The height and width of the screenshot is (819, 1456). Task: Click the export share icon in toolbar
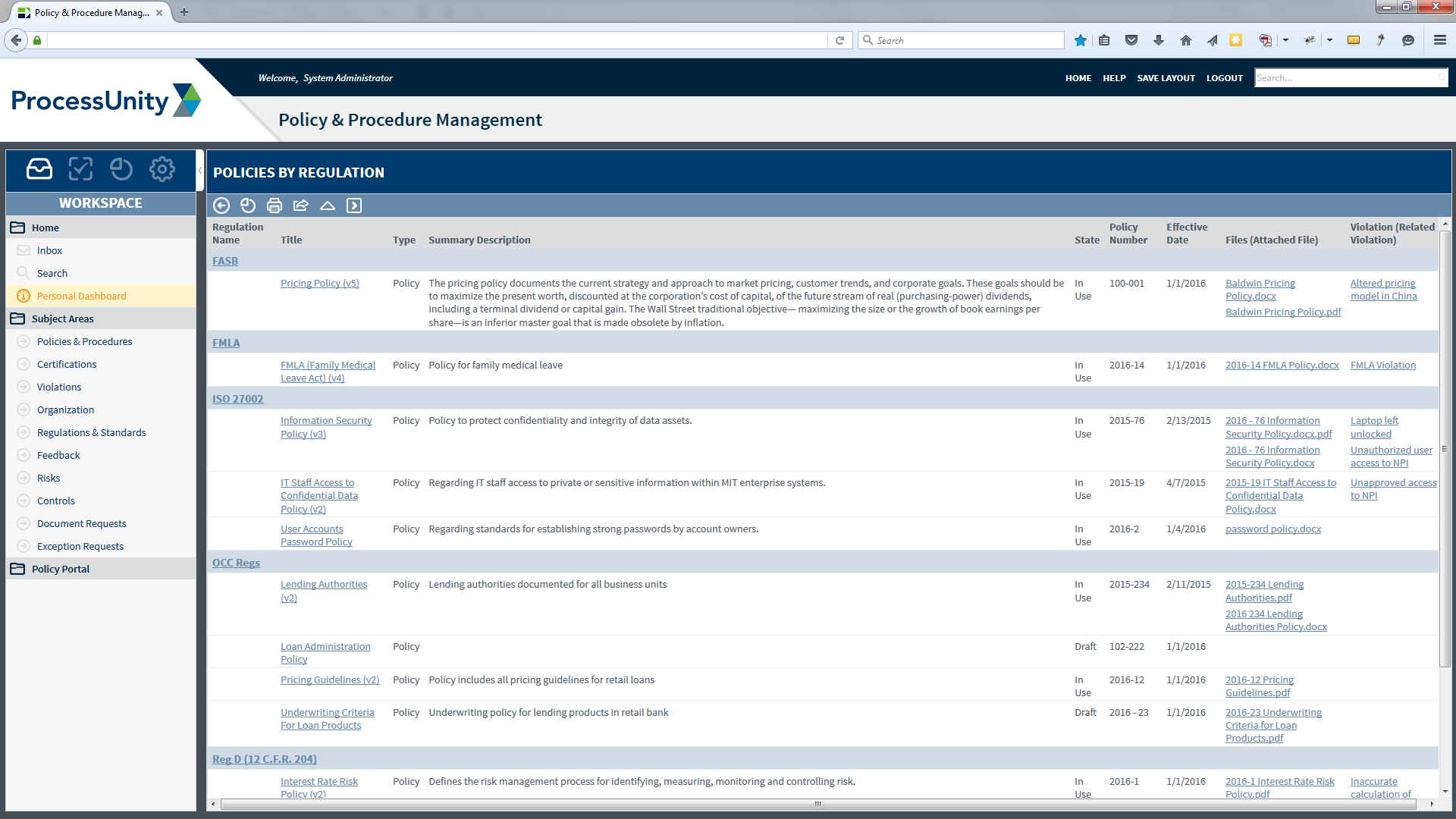301,206
